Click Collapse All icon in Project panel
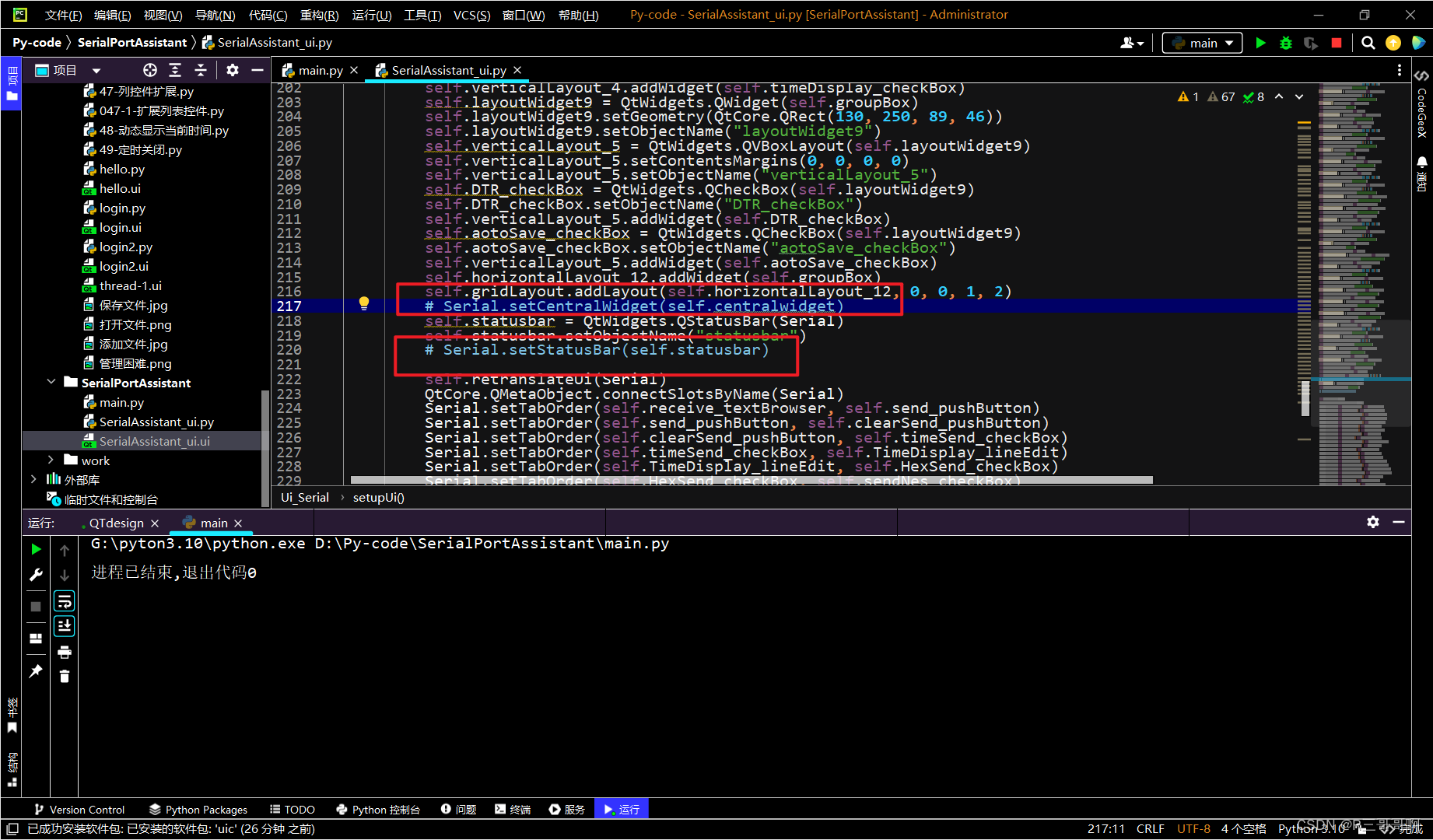This screenshot has height=840, width=1433. click(201, 70)
